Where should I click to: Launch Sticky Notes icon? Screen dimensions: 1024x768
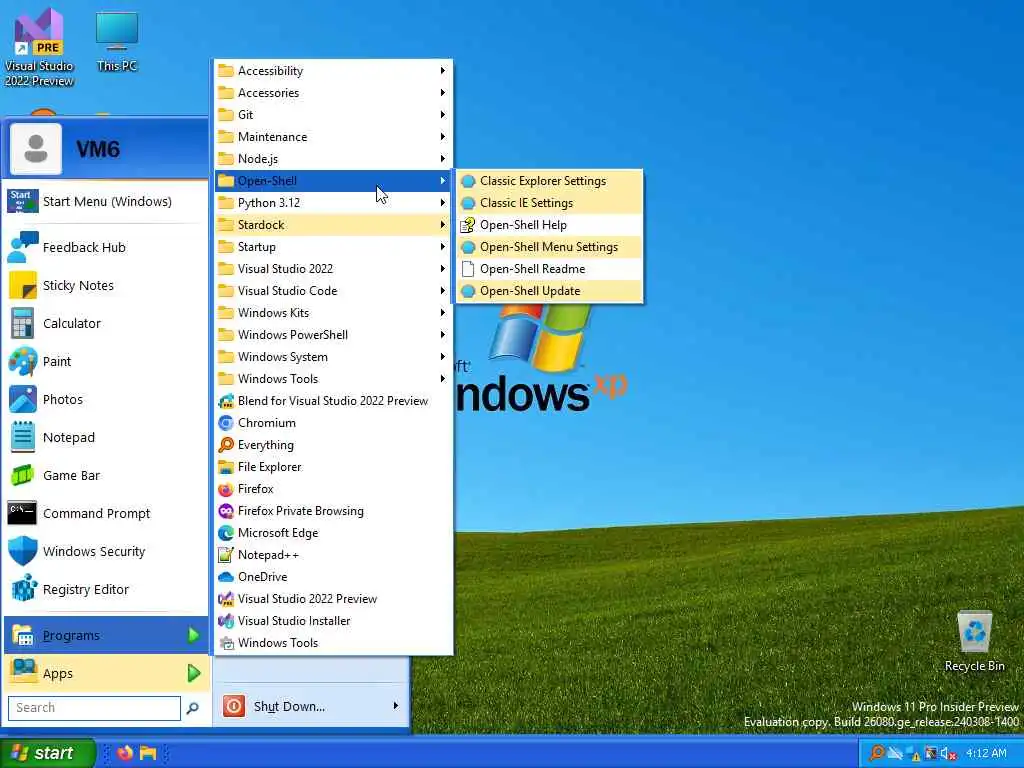click(x=23, y=285)
